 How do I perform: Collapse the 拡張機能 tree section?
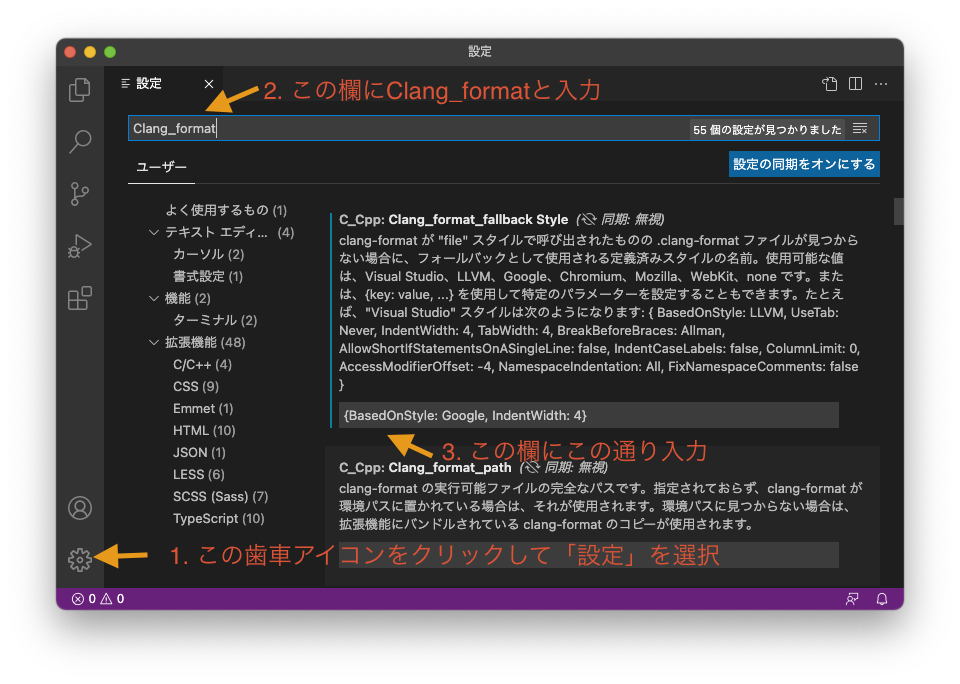[x=154, y=342]
